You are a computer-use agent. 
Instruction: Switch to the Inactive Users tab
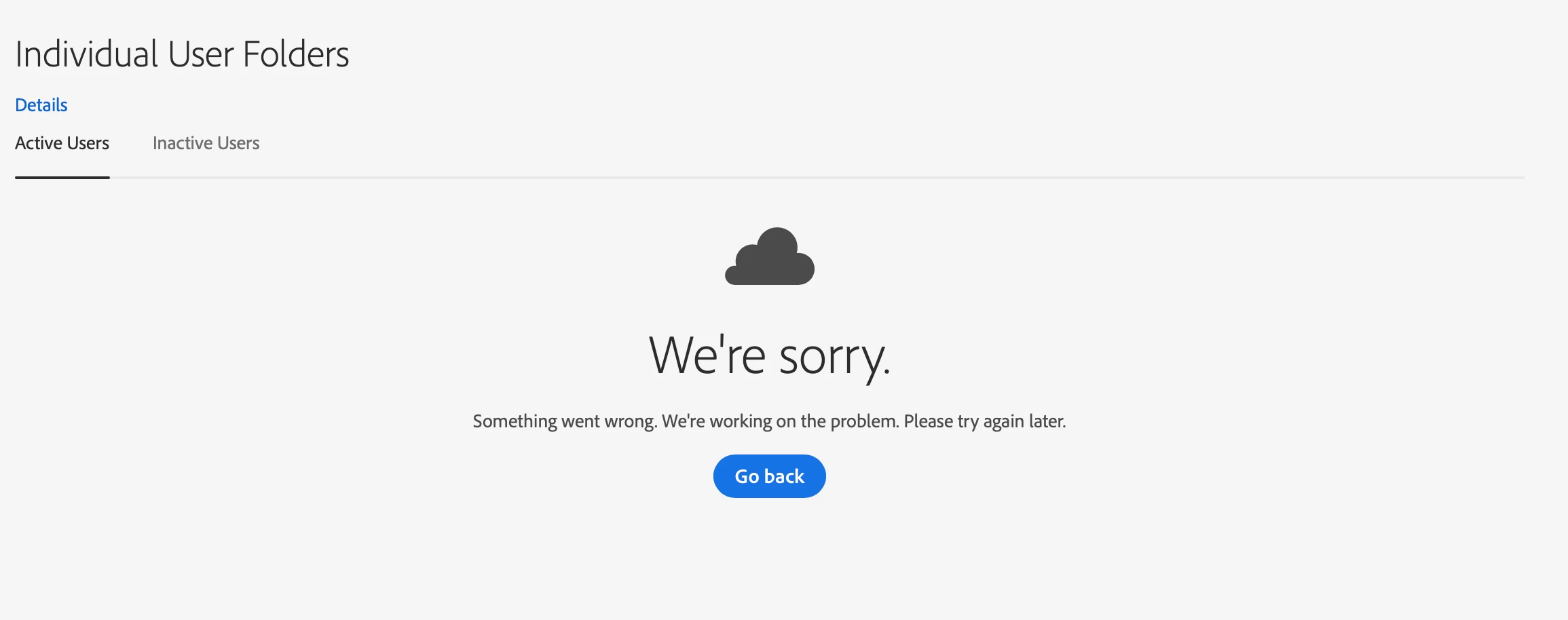pyautogui.click(x=206, y=143)
